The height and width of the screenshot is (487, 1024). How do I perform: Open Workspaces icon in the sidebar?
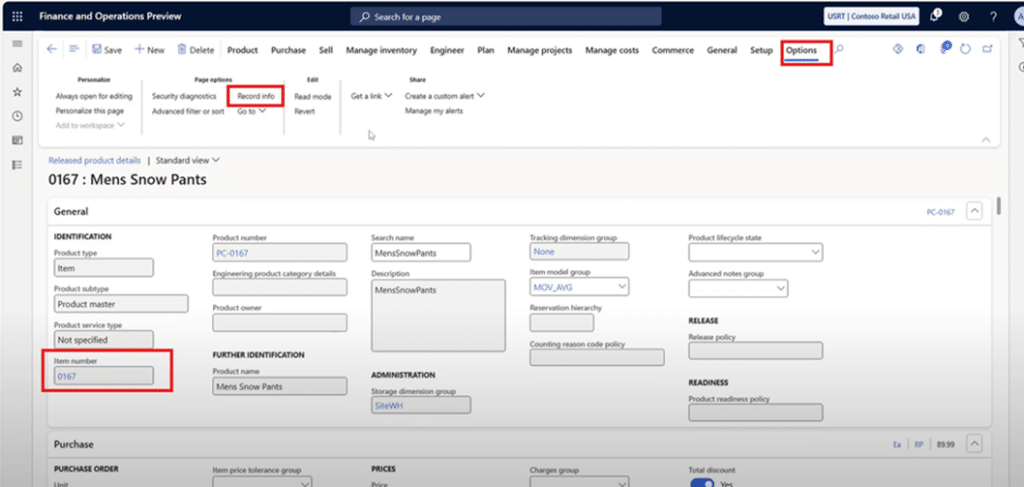18,140
